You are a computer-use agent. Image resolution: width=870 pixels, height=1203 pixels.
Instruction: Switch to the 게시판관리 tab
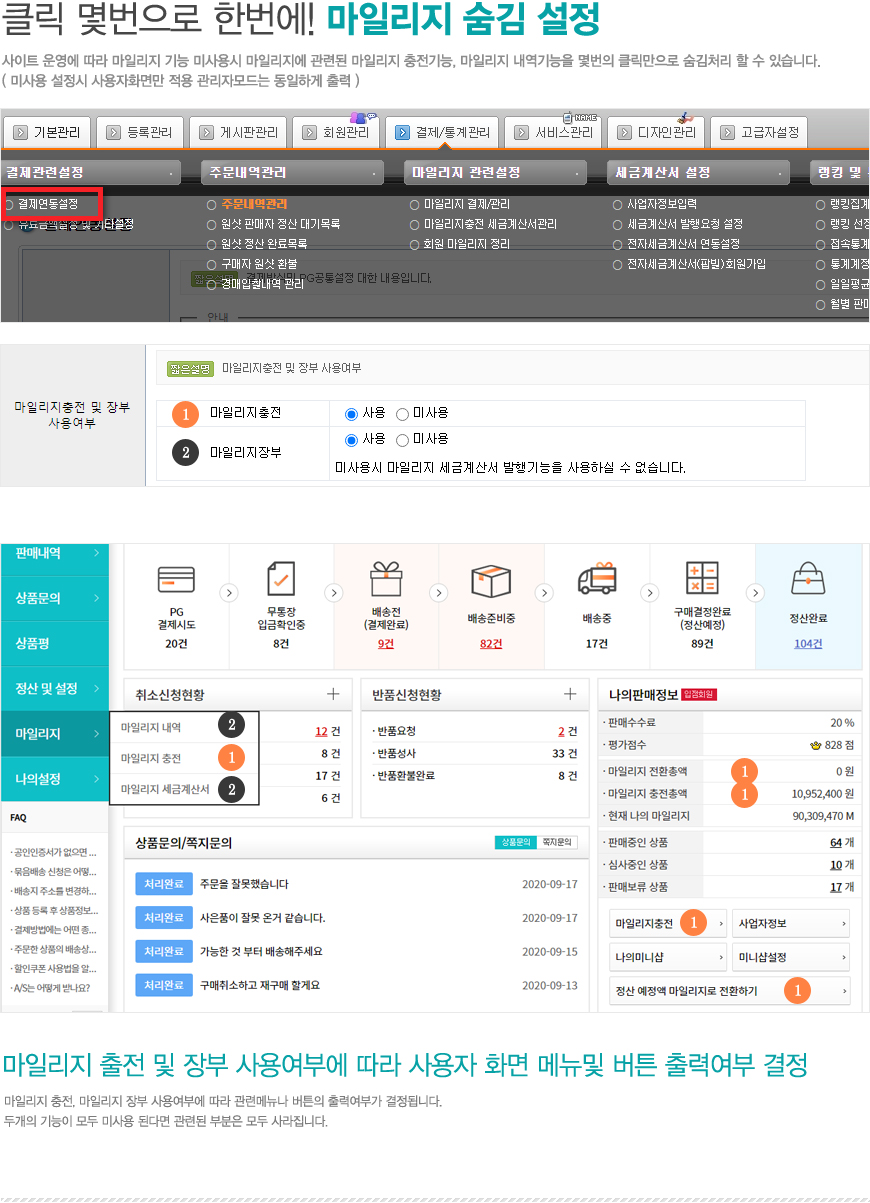click(240, 132)
